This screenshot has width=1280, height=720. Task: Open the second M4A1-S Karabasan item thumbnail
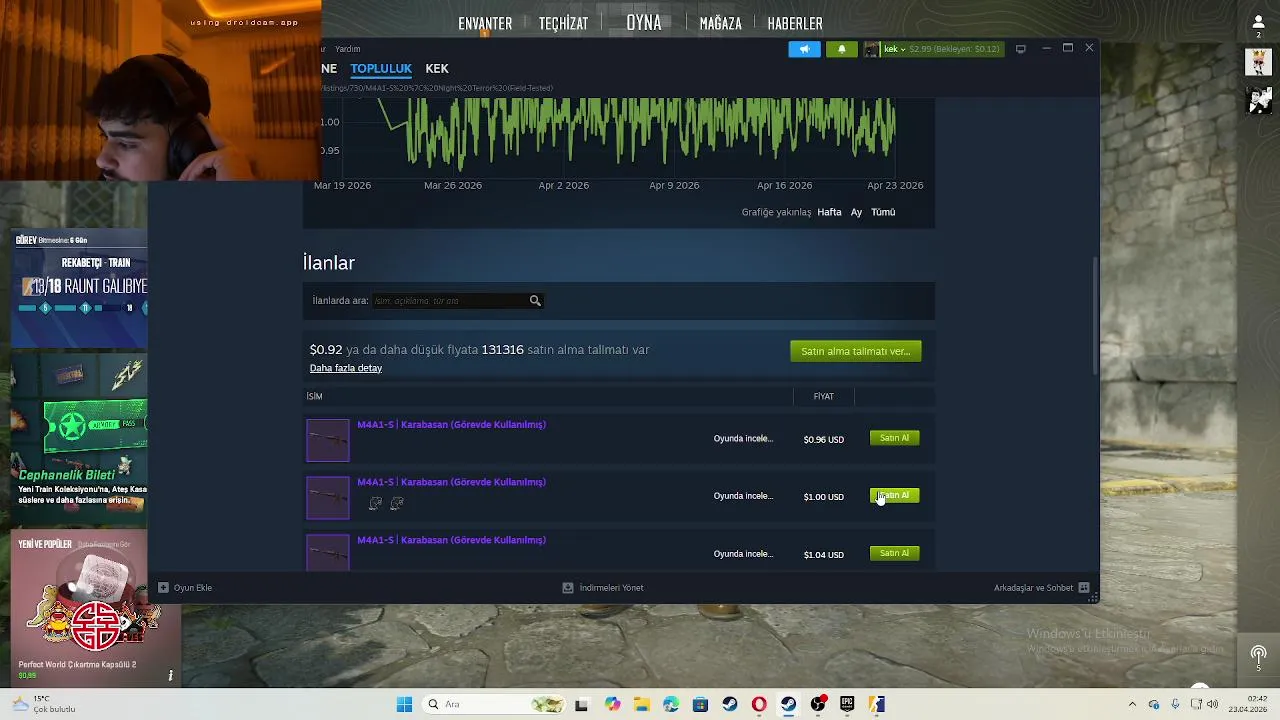[328, 498]
